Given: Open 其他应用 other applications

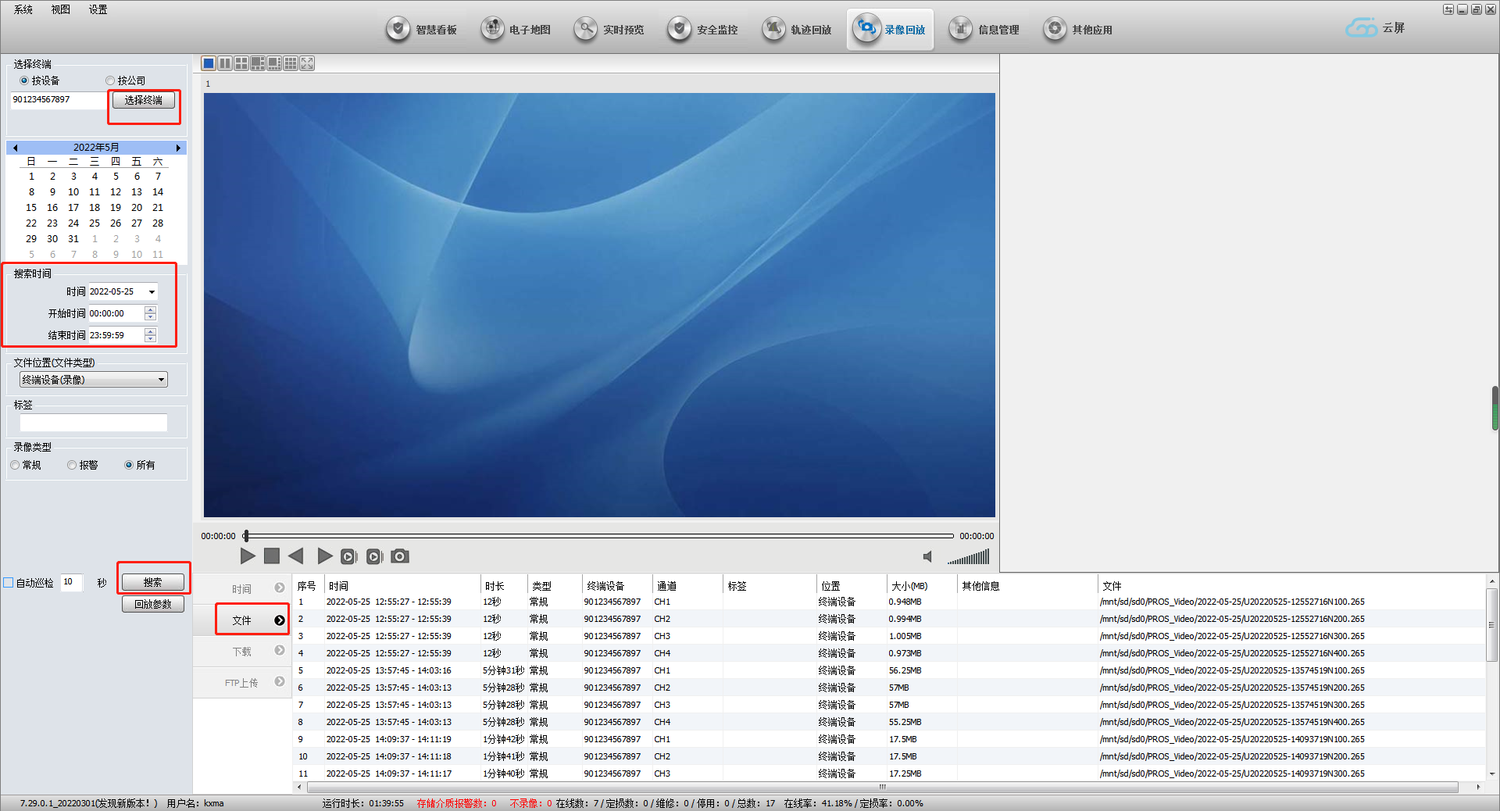Looking at the screenshot, I should (x=1078, y=29).
